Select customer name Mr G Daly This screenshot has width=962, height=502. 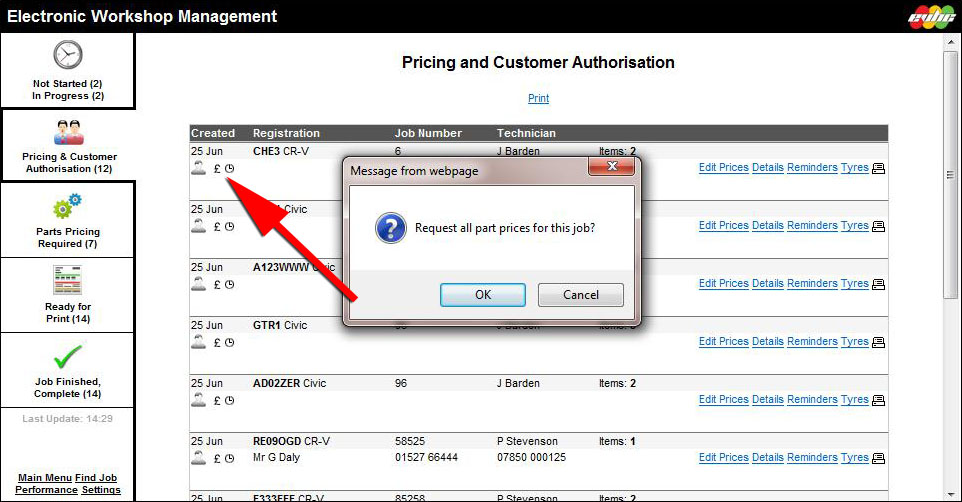[276, 457]
